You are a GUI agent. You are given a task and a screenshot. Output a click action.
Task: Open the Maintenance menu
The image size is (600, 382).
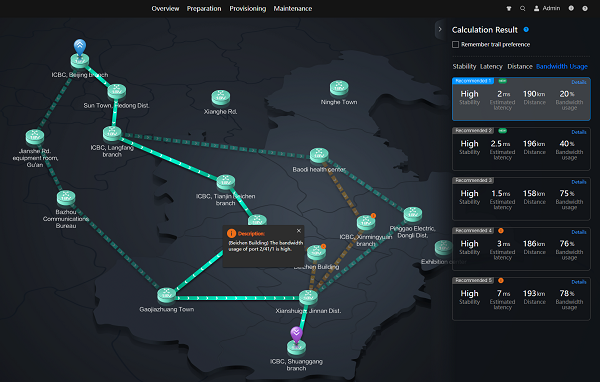pyautogui.click(x=293, y=8)
